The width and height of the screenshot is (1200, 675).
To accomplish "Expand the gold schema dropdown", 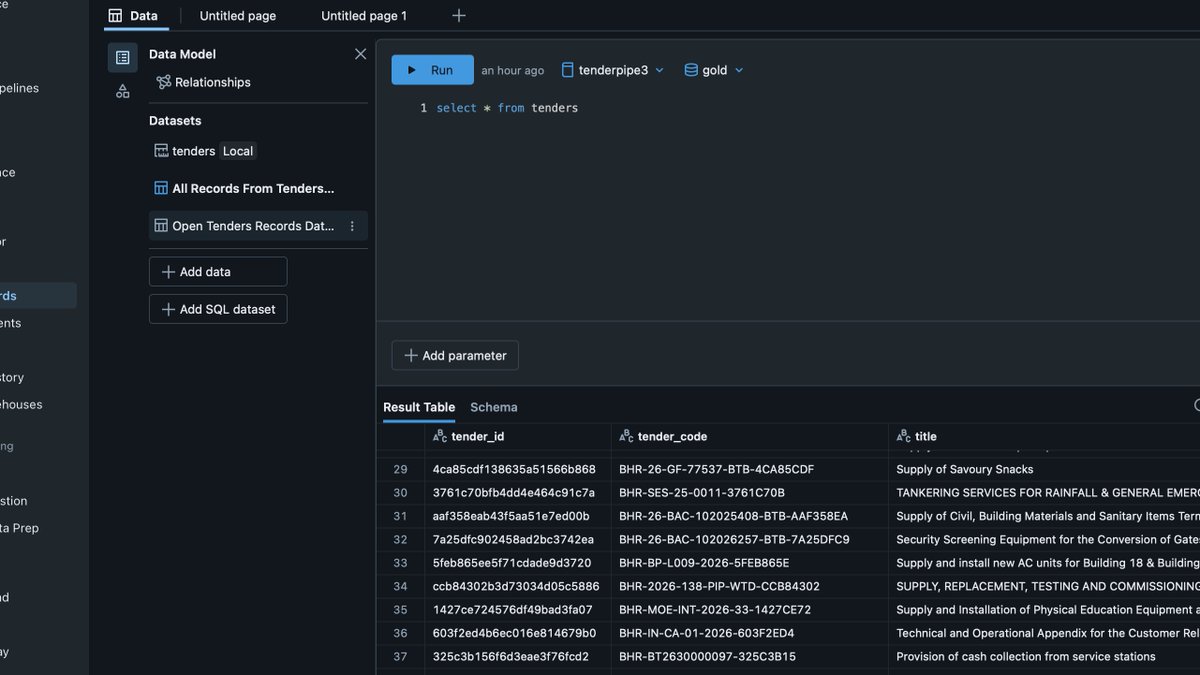I will tap(714, 70).
